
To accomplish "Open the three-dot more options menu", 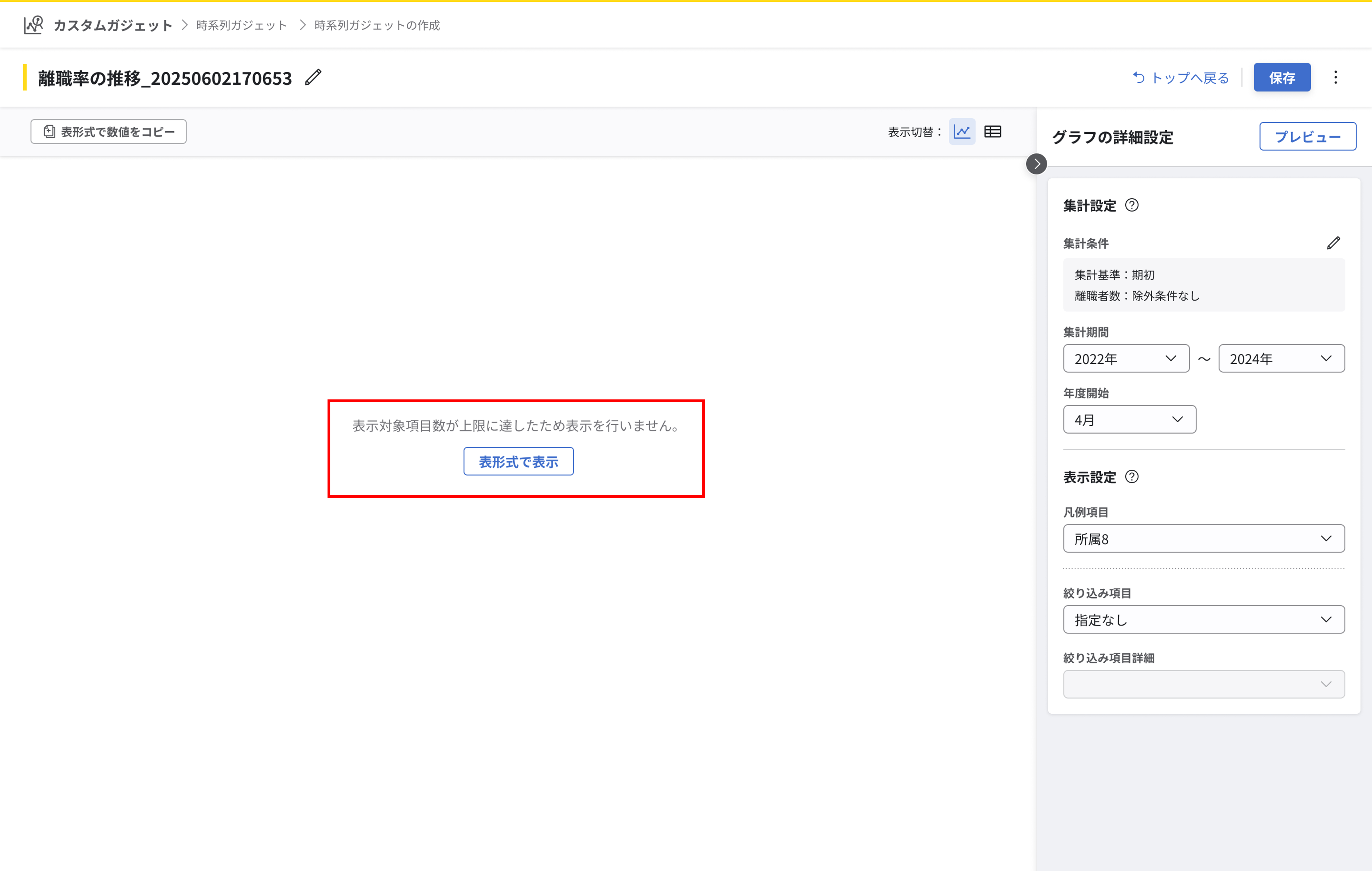I will click(1335, 77).
